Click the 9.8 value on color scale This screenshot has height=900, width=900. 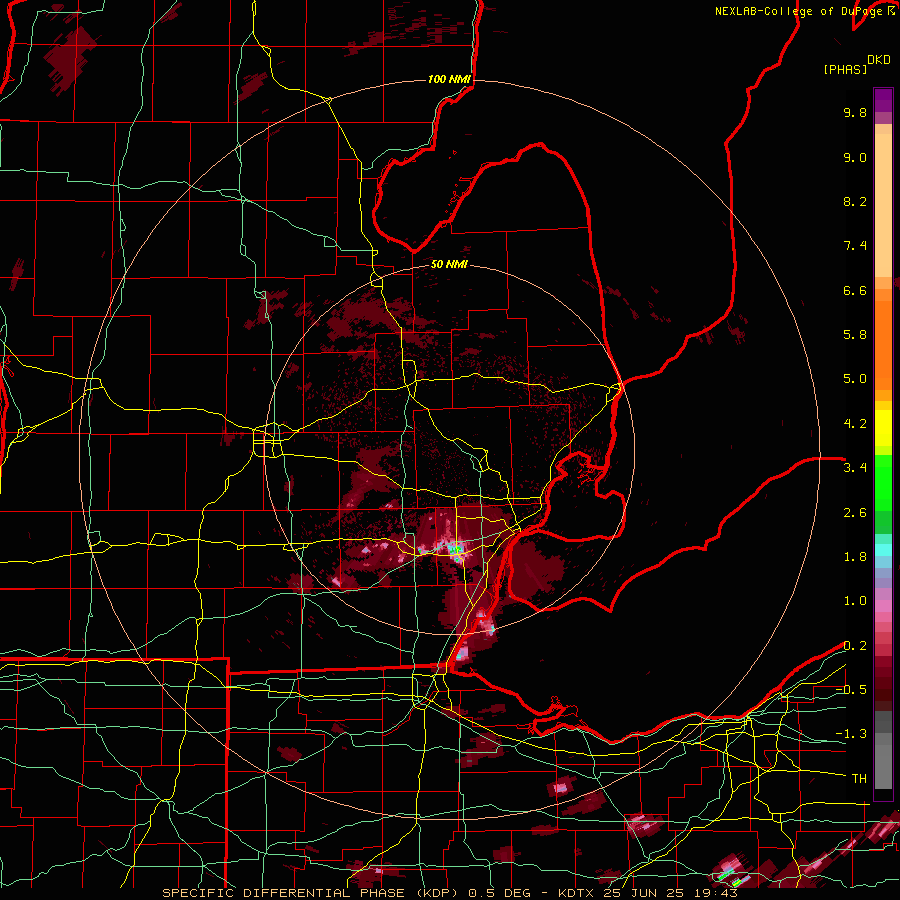[x=855, y=112]
